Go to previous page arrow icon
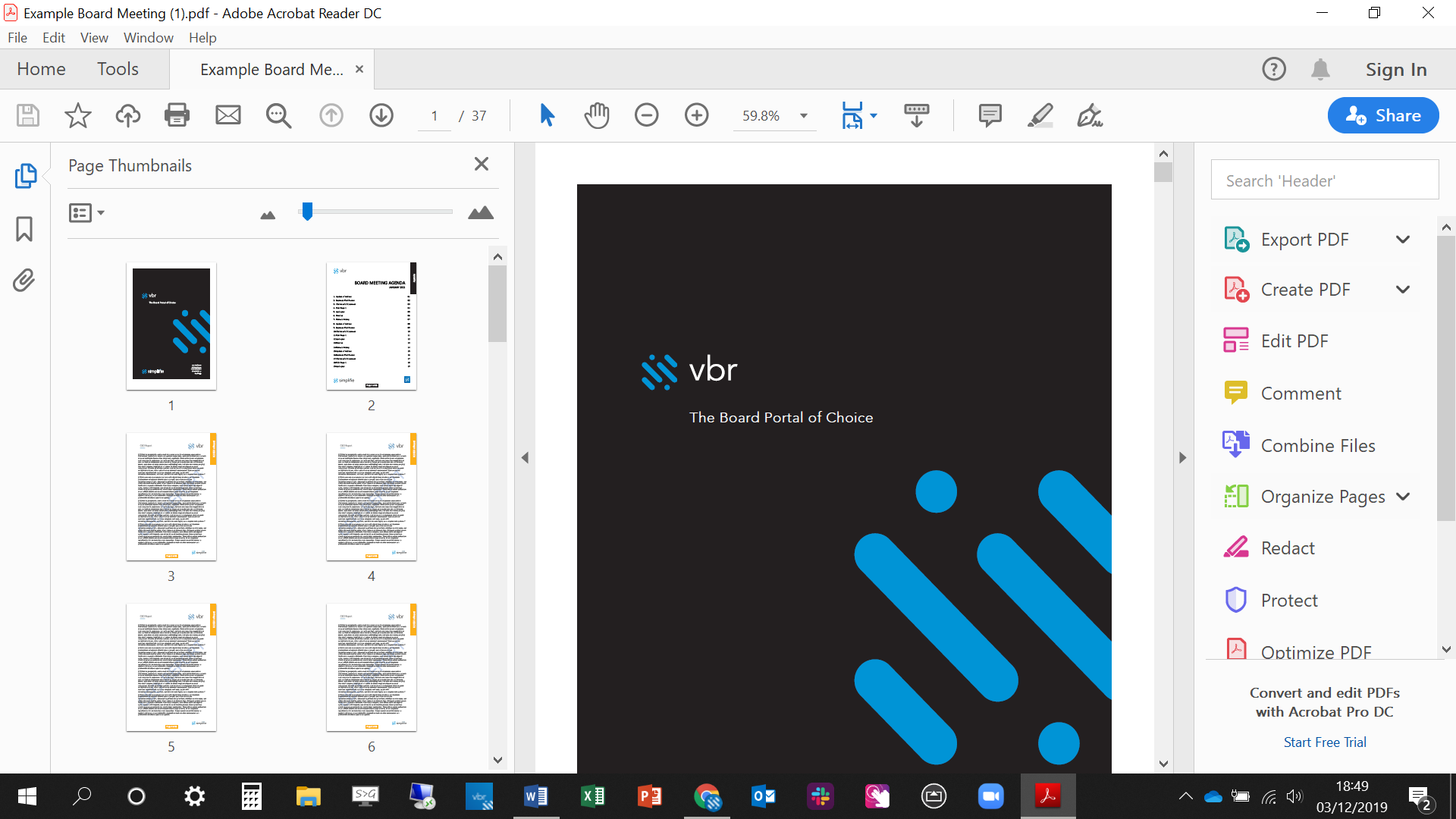Screen dimensions: 1456x819 pyautogui.click(x=331, y=115)
